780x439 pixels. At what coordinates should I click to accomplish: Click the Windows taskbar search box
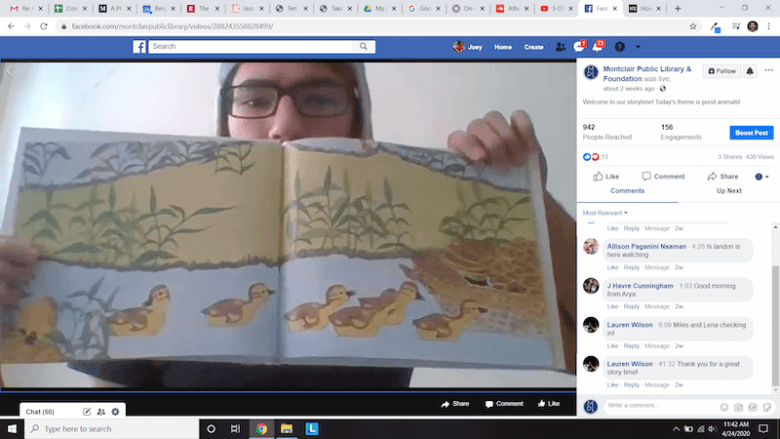tap(111, 429)
